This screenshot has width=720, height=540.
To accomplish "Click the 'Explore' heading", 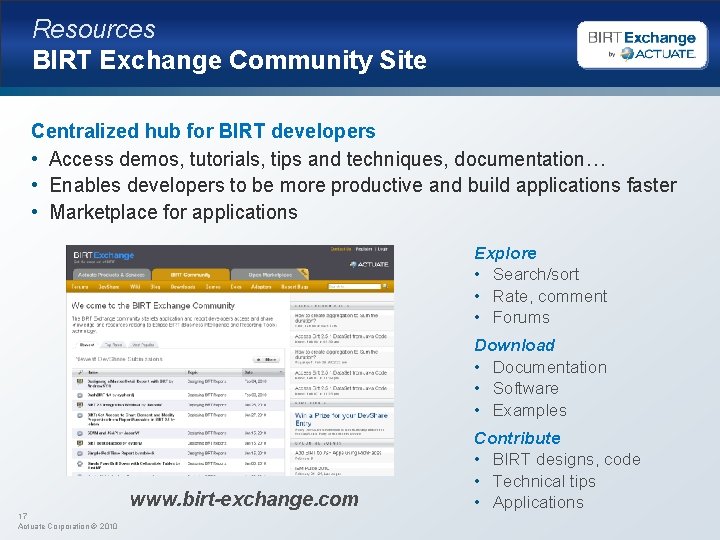I will (x=506, y=253).
